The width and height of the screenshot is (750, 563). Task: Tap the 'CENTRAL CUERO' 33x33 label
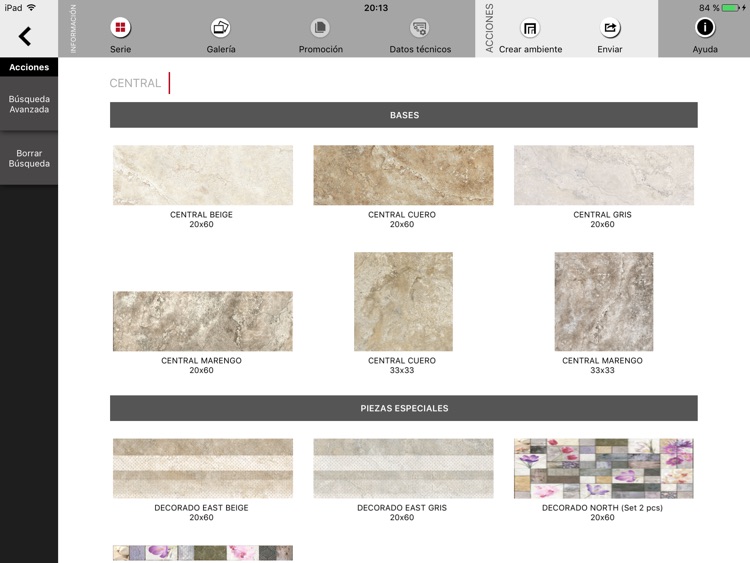tap(402, 361)
